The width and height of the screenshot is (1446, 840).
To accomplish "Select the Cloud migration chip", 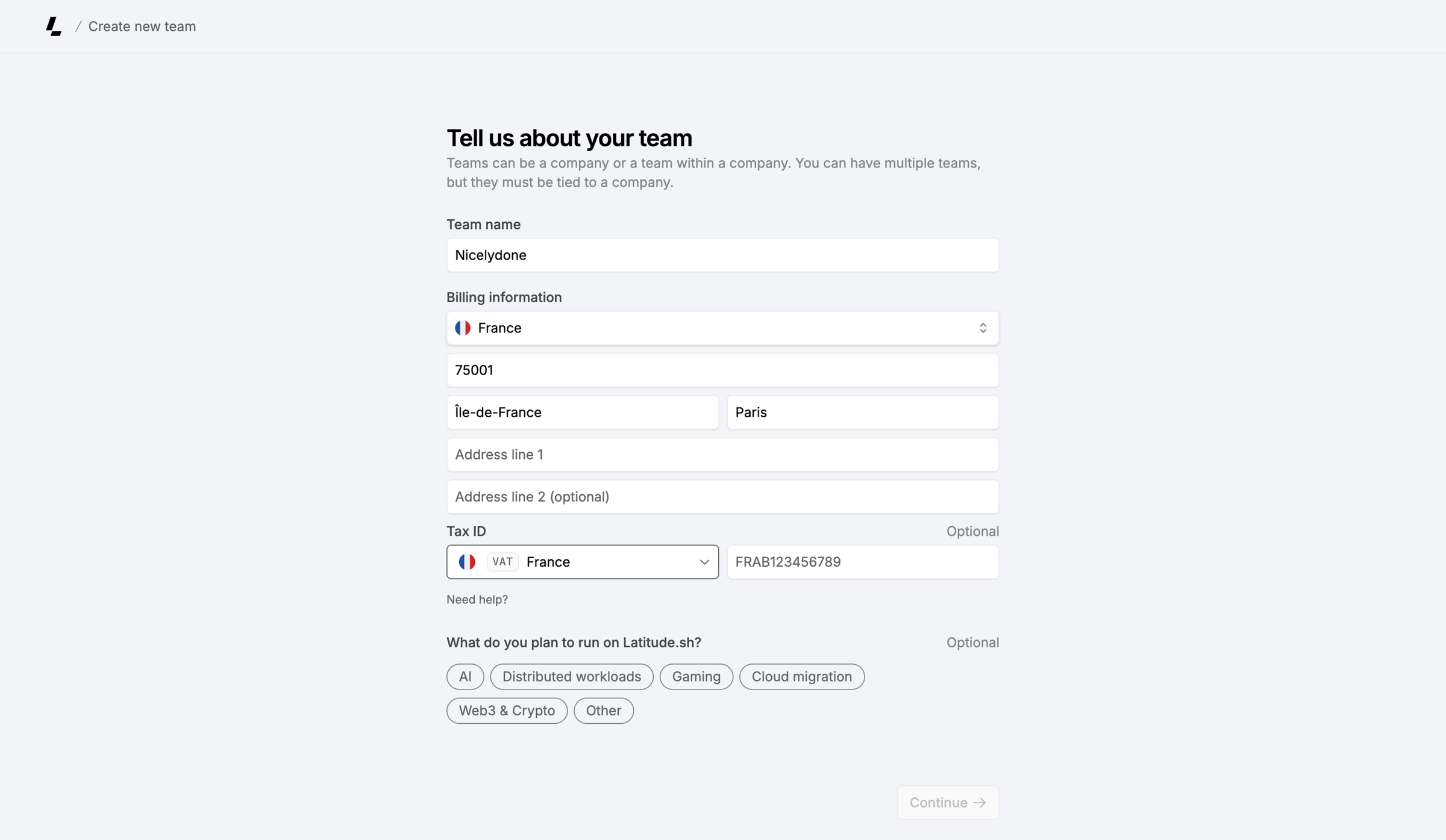I will [802, 677].
